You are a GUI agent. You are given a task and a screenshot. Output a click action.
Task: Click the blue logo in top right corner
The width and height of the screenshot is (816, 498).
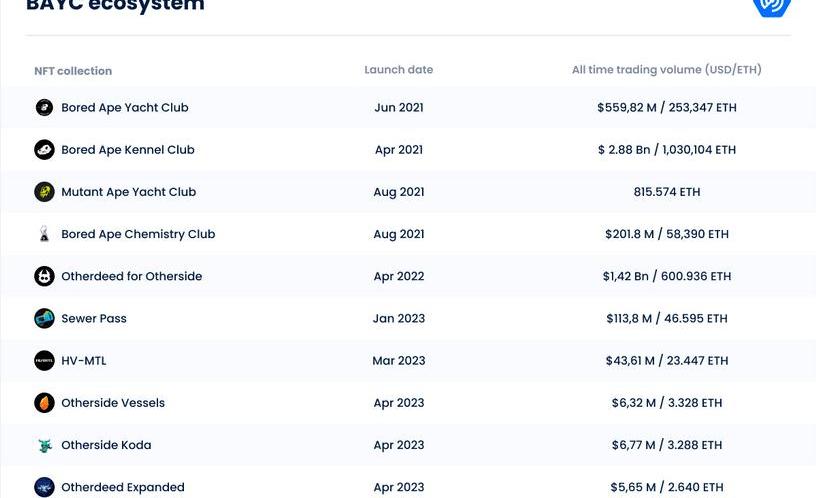pos(771,6)
